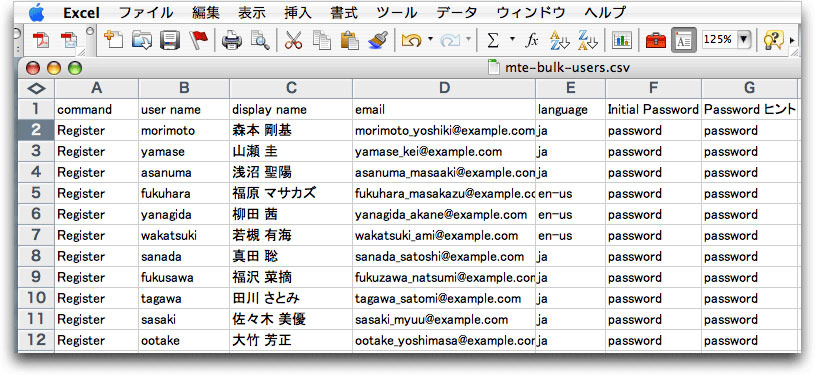
Task: Click cell containing 'morimoto'
Action: click(184, 131)
